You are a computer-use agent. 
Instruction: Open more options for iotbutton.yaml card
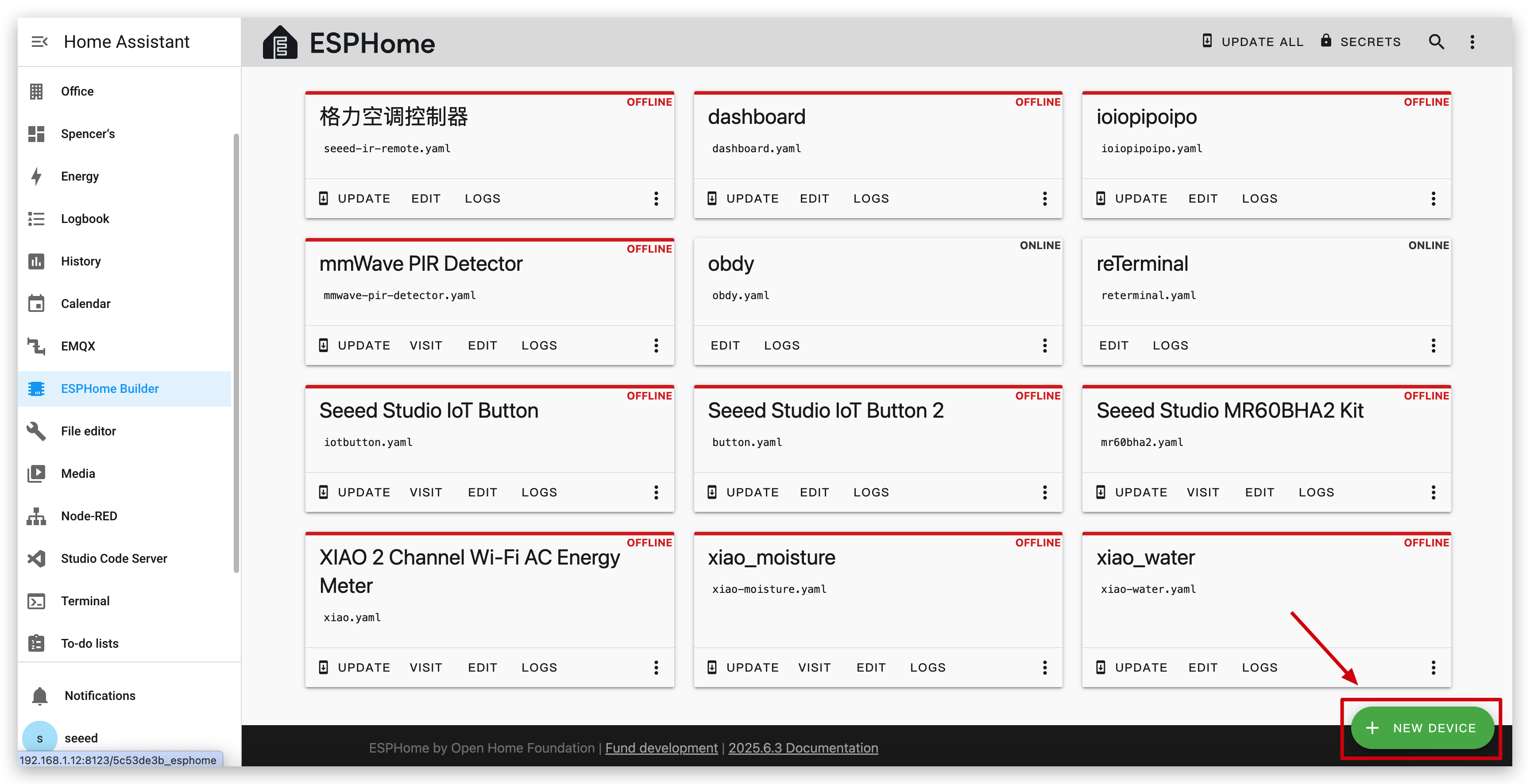[x=656, y=492]
